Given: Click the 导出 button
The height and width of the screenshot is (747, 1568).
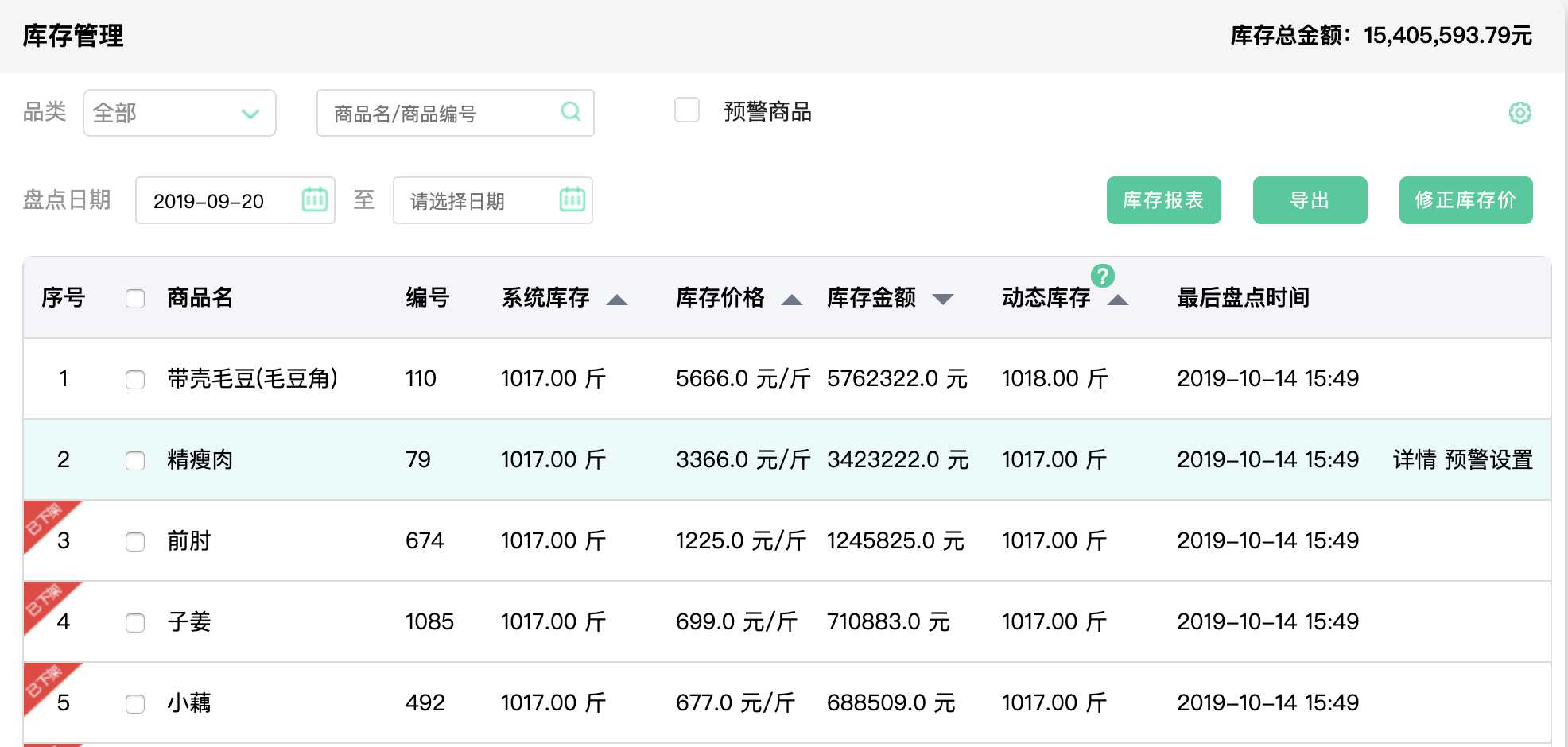Looking at the screenshot, I should [x=1310, y=200].
